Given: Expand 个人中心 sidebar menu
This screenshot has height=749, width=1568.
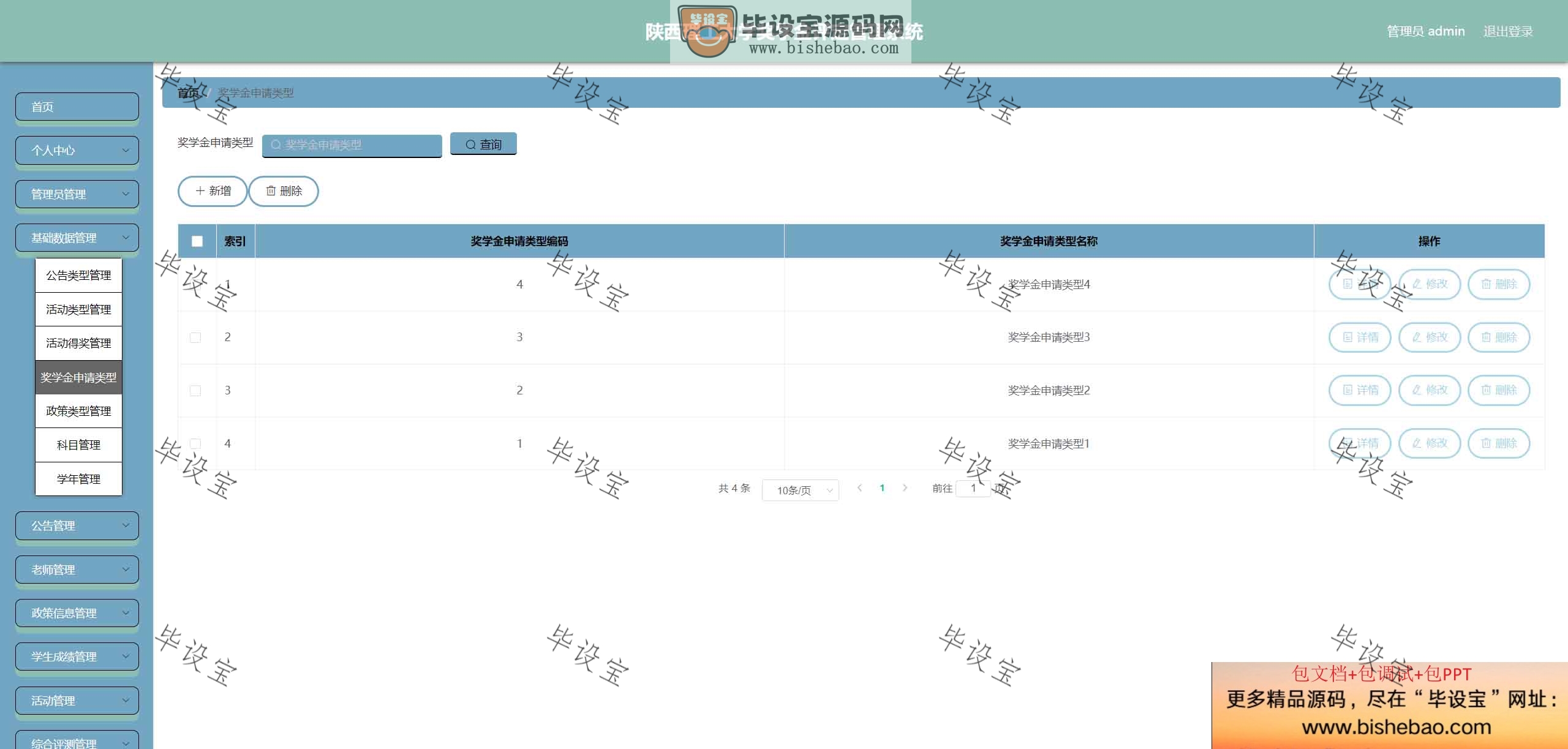Looking at the screenshot, I should 77,150.
